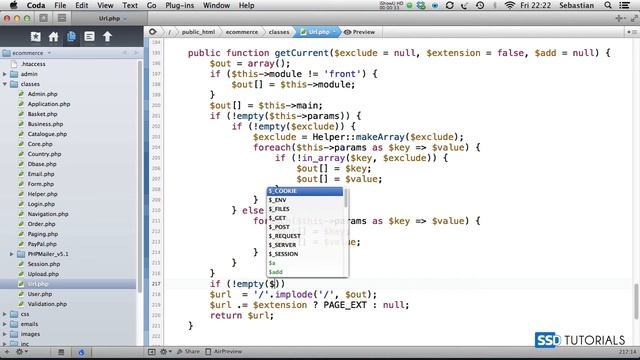Expand the admin folder

pyautogui.click(x=5, y=74)
